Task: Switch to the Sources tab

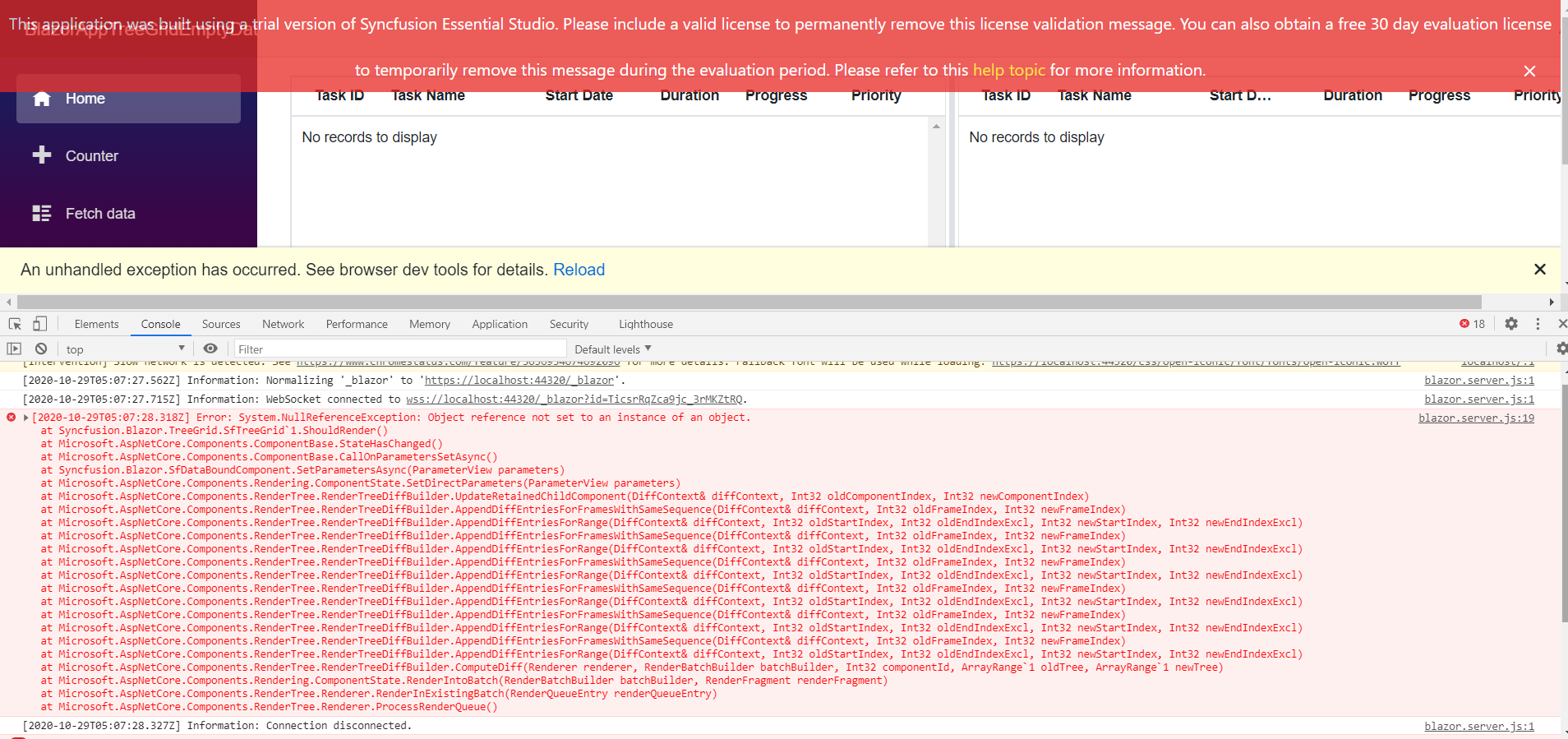Action: point(221,324)
